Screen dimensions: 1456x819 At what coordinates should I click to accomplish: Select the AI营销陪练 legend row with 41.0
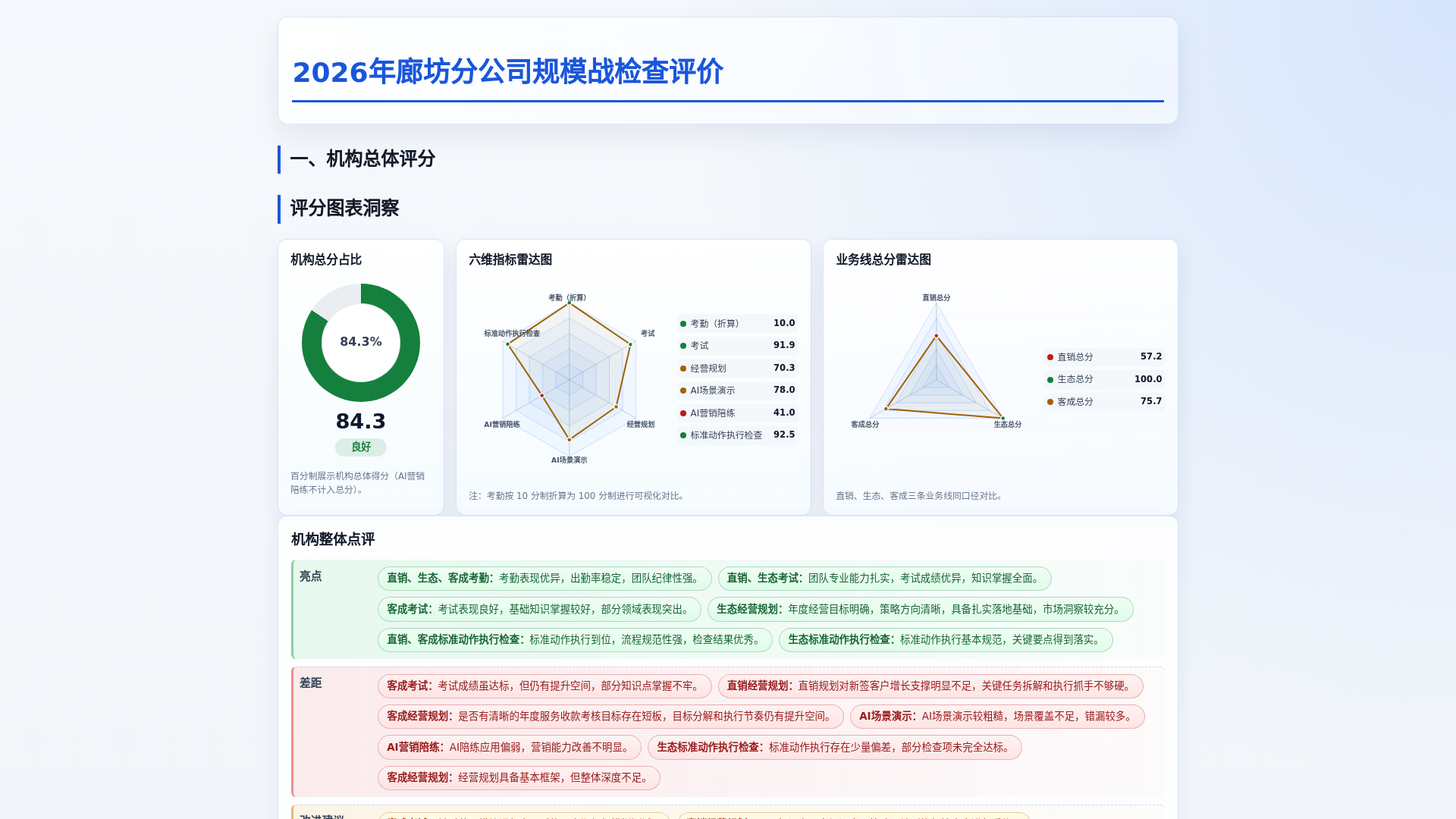[x=738, y=413]
